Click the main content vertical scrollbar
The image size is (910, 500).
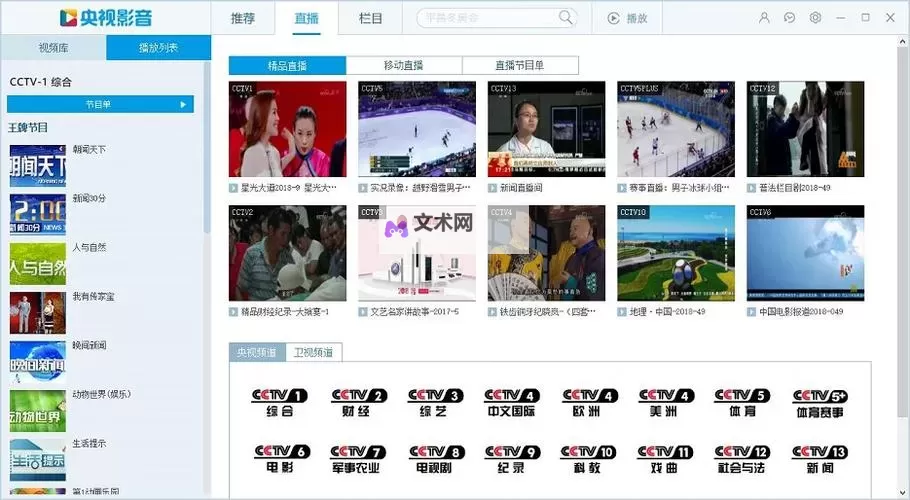pyautogui.click(x=902, y=232)
